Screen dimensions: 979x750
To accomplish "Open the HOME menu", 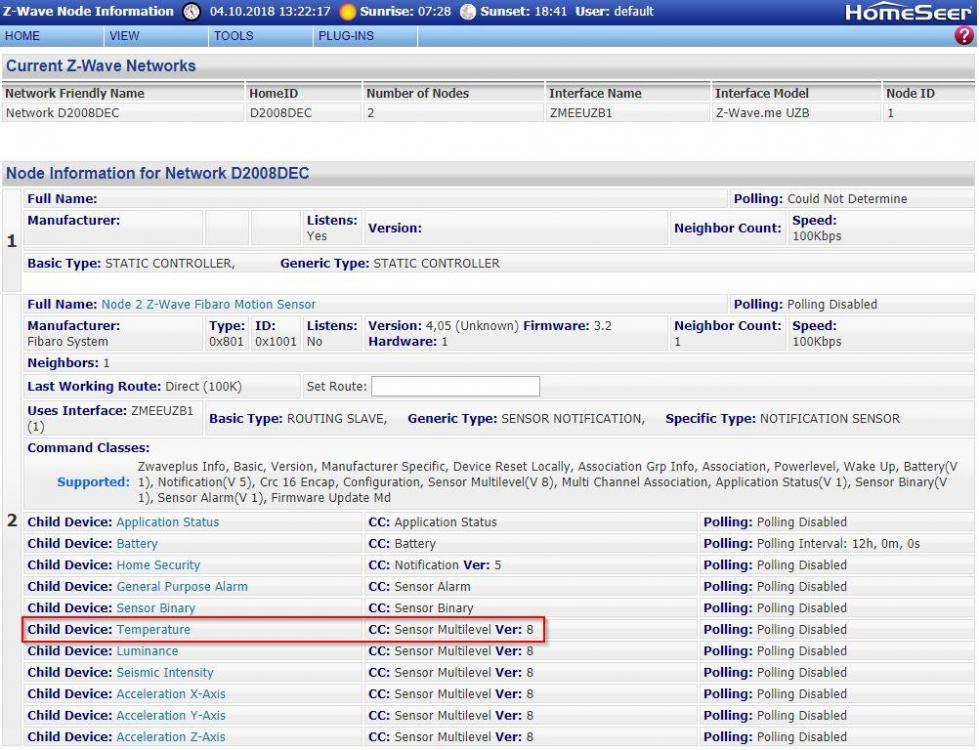I will [22, 35].
